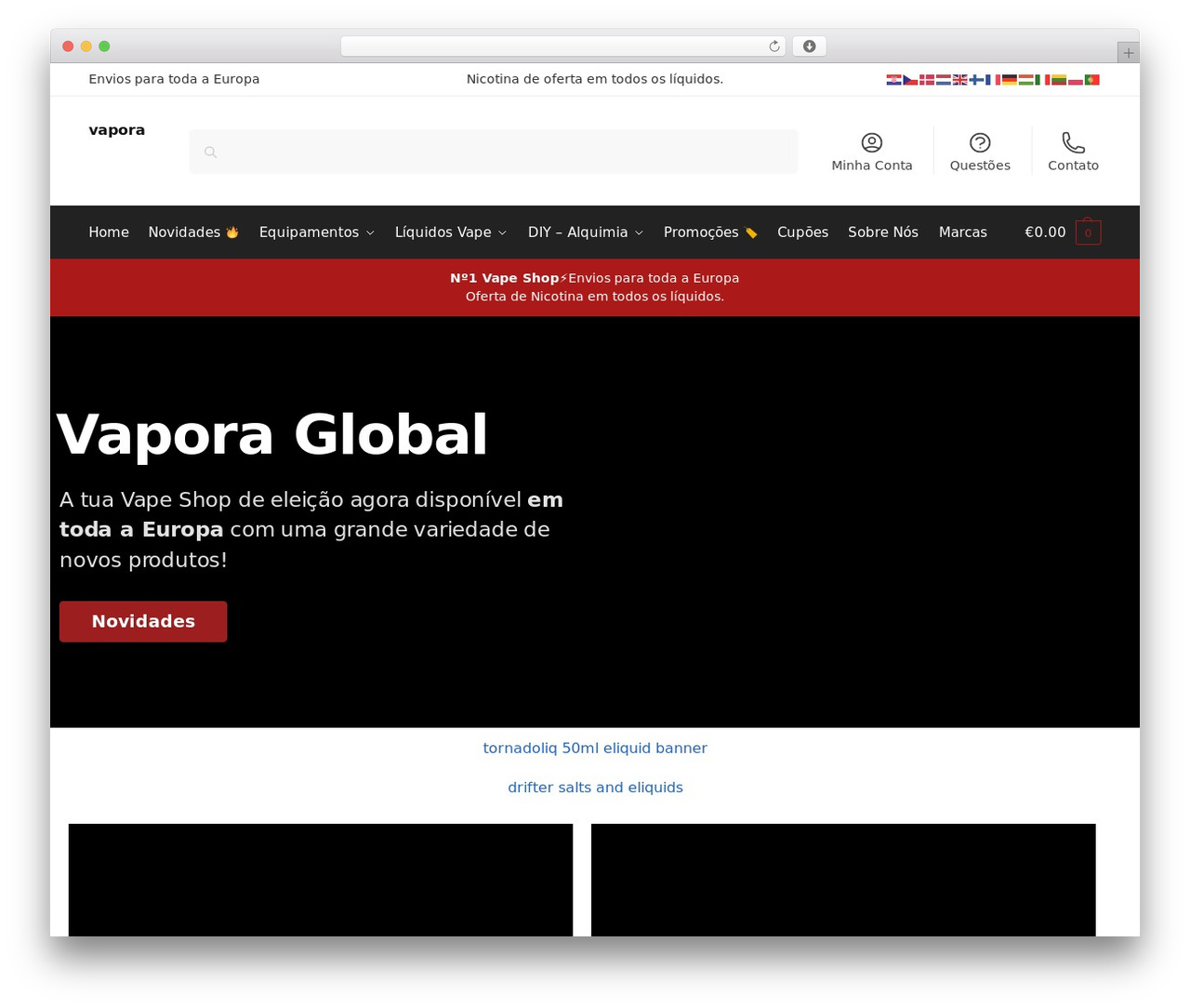Viewport: 1190px width, 1008px height.
Task: Open Marcas menu item
Action: (963, 232)
